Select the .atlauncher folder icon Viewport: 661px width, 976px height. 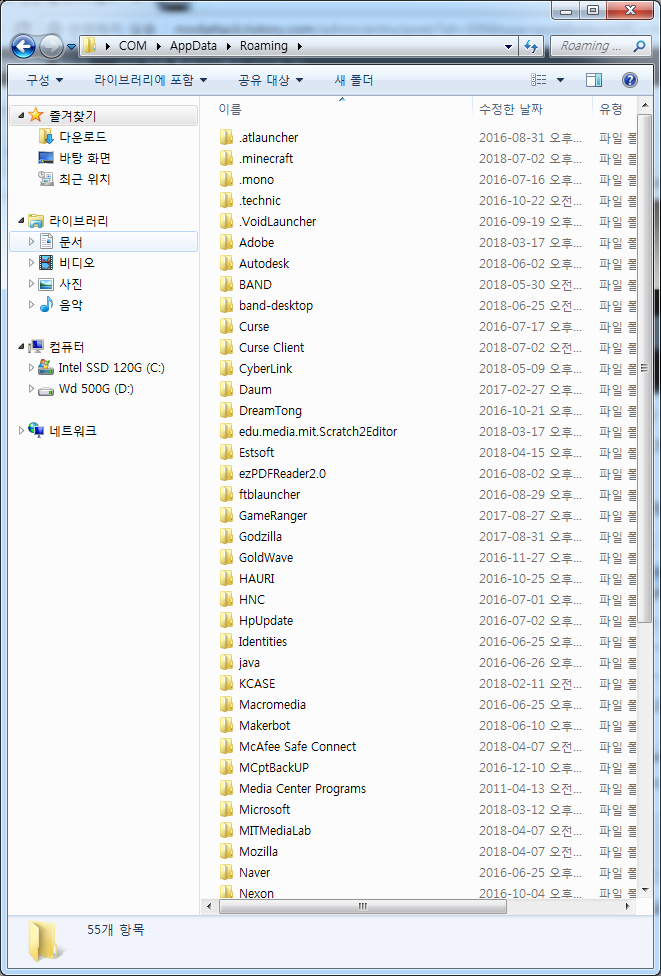point(227,137)
